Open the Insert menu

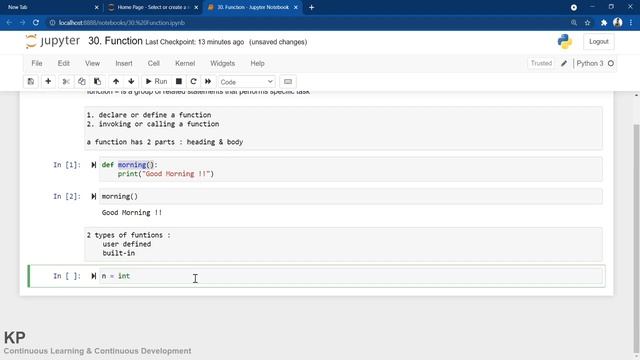point(124,63)
